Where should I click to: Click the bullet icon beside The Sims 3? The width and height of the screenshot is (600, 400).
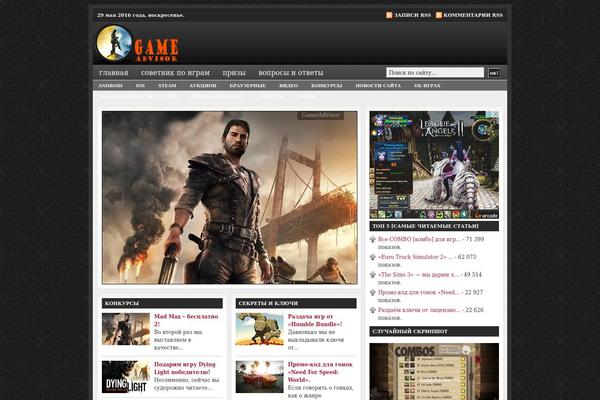[x=373, y=274]
